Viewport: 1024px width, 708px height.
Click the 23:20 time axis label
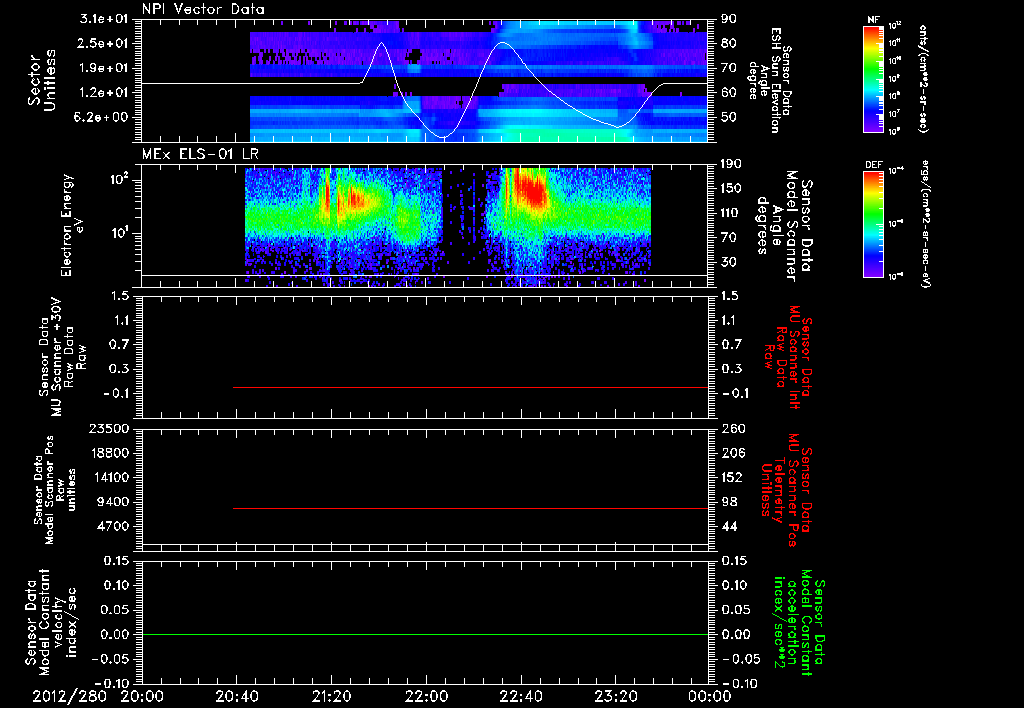(x=616, y=696)
